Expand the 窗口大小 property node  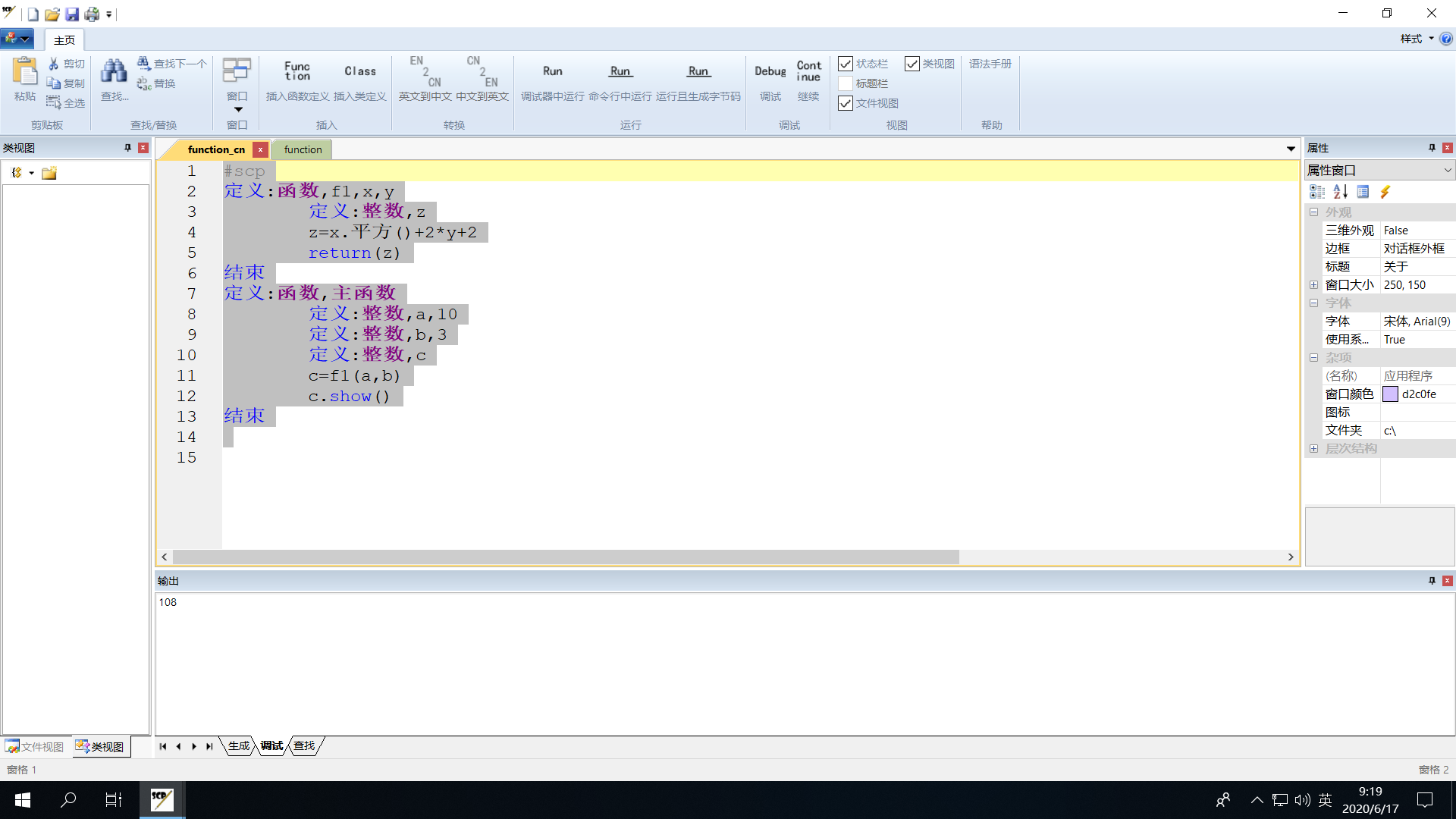[x=1313, y=285]
